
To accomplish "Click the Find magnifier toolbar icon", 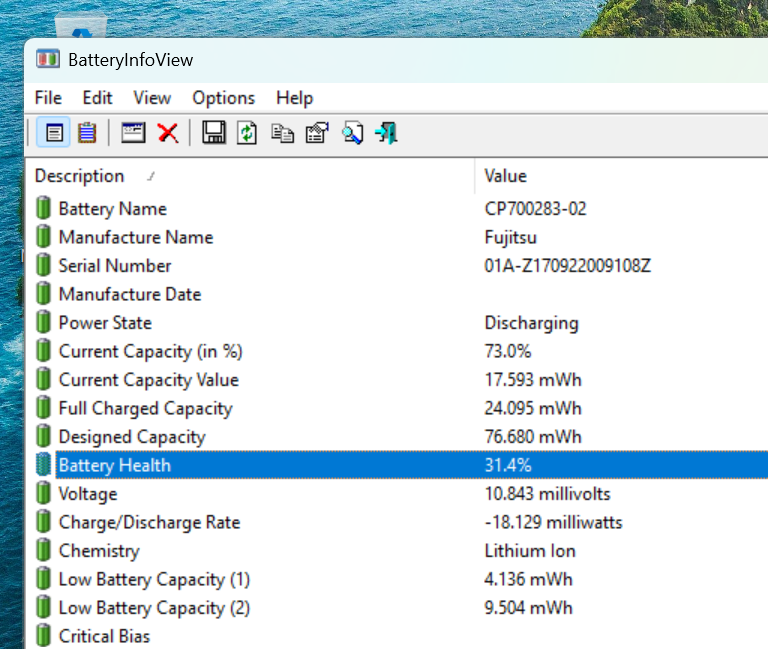I will (x=353, y=133).
